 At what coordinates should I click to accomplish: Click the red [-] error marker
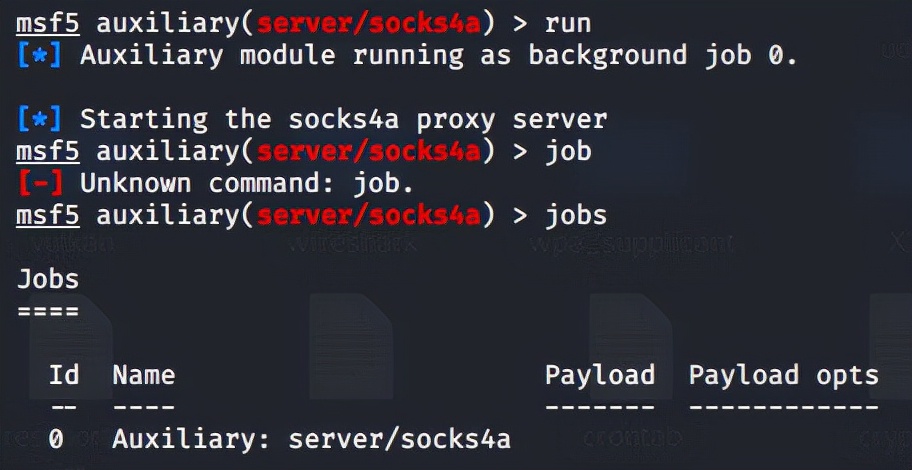40,184
